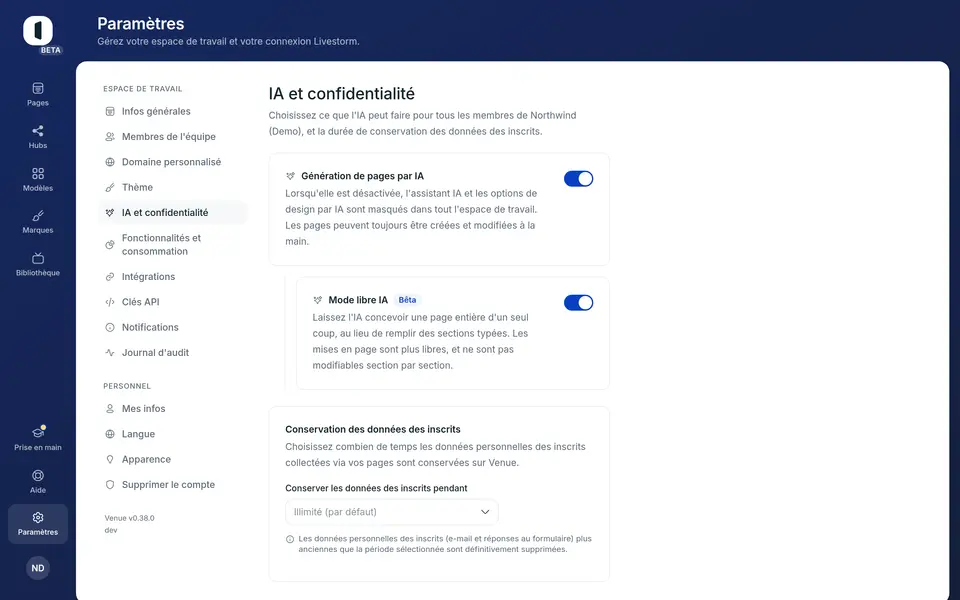The width and height of the screenshot is (960, 600).
Task: Click the Paramètres page title
Action: click(141, 23)
